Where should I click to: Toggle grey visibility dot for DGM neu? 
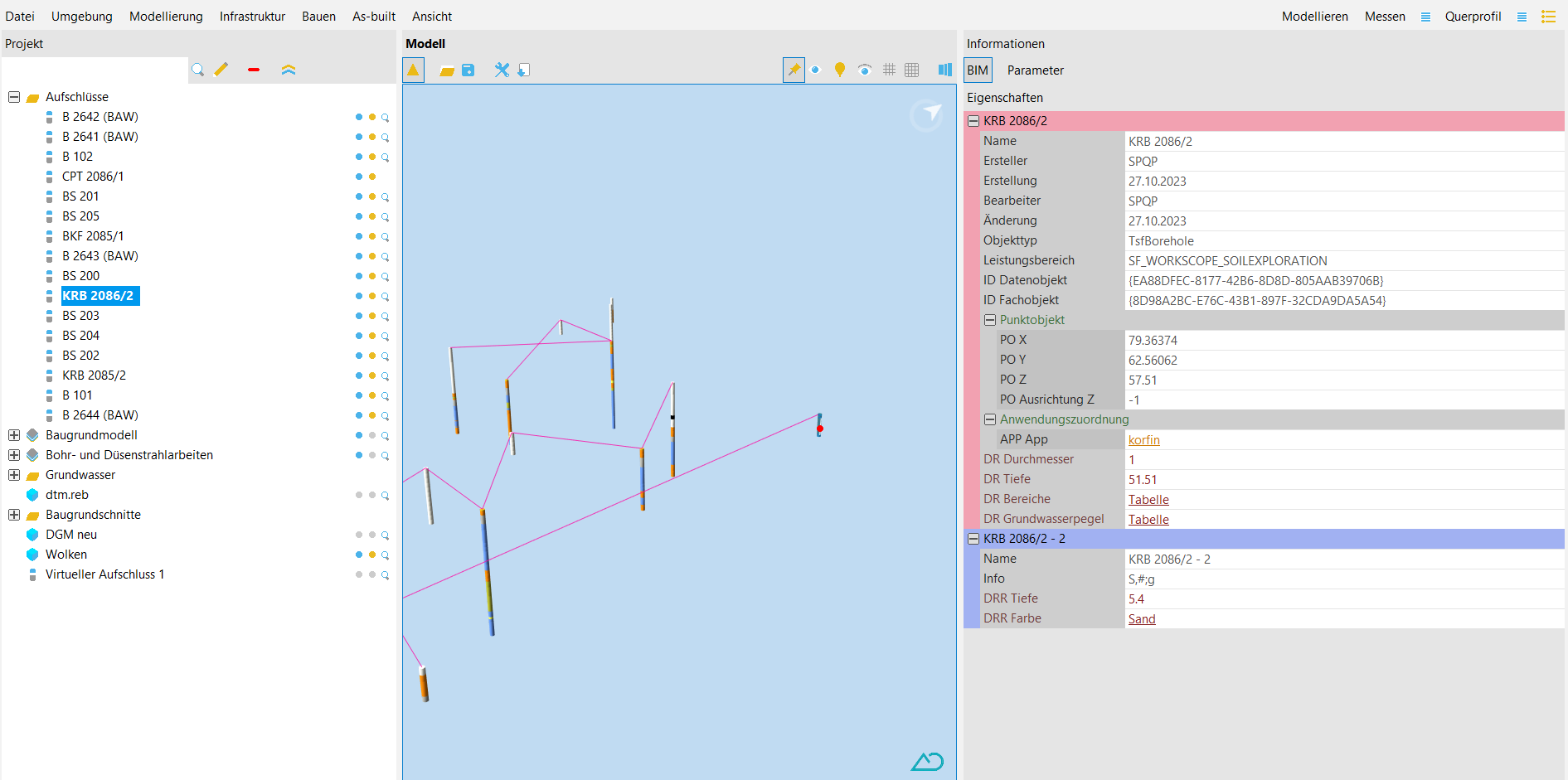tap(359, 535)
